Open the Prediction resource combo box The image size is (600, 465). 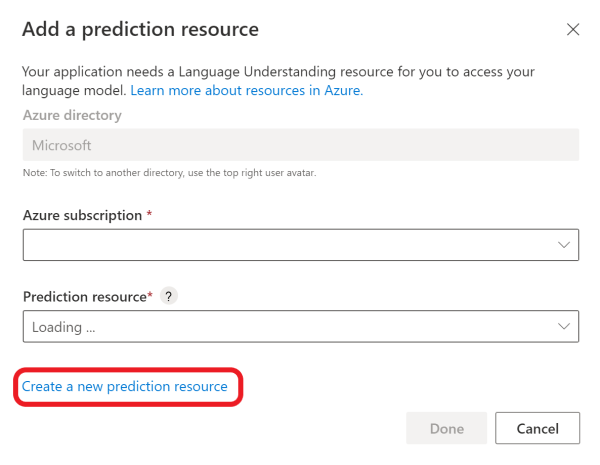[x=290, y=326]
